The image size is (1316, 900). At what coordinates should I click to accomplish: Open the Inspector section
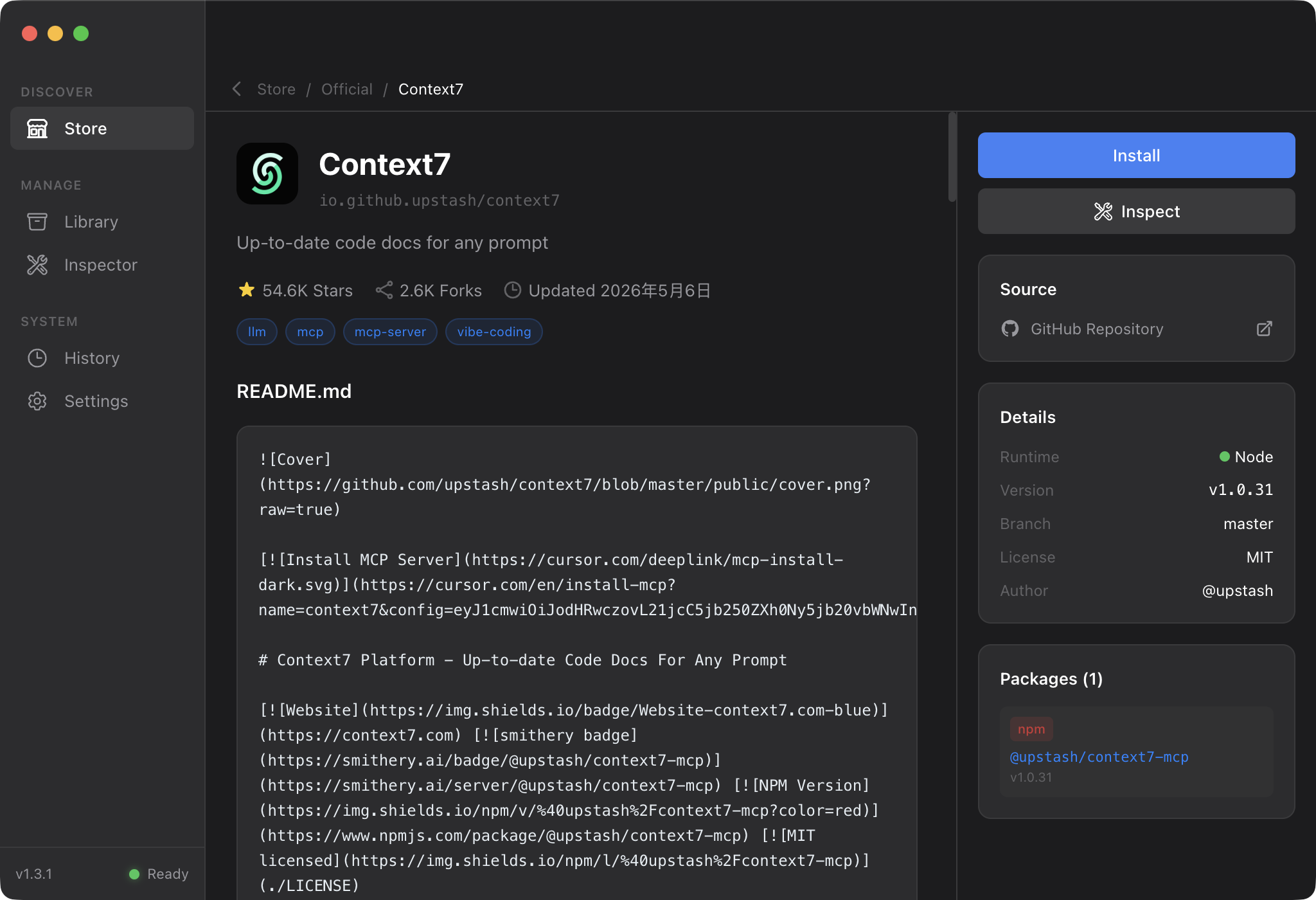102,265
